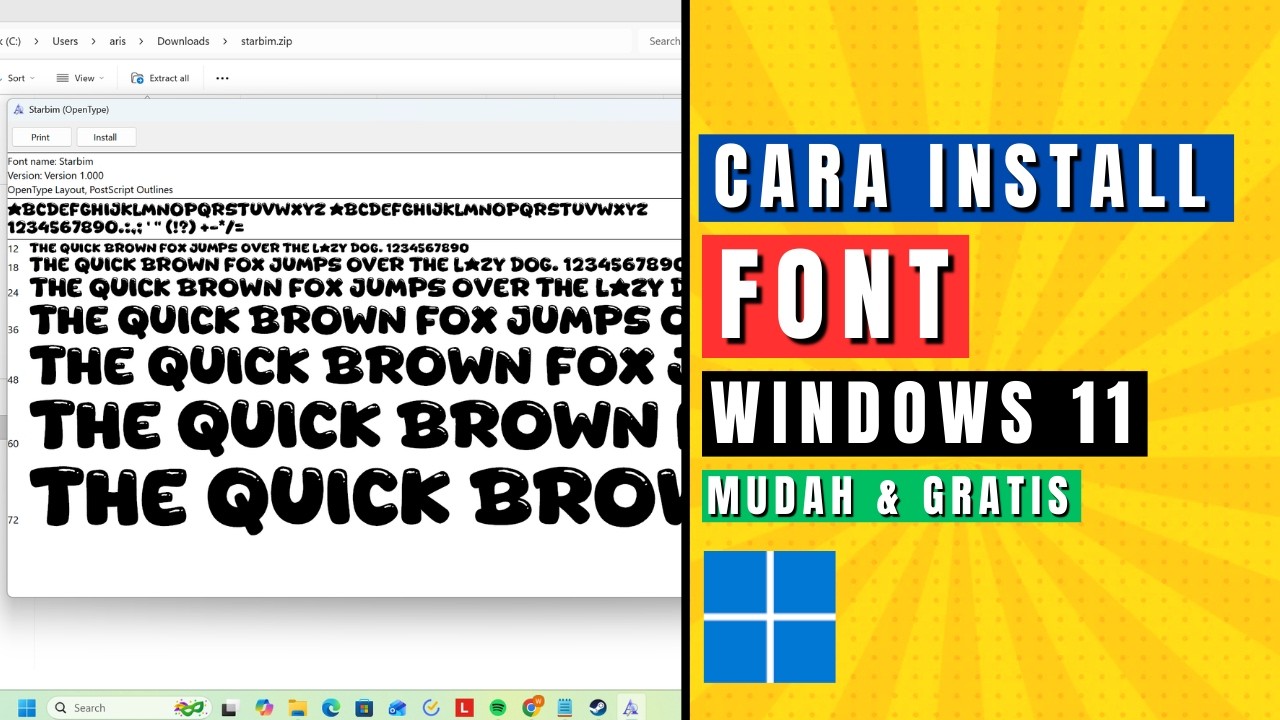1280x720 pixels.
Task: Open the View dropdown in File Explorer
Action: coord(80,78)
